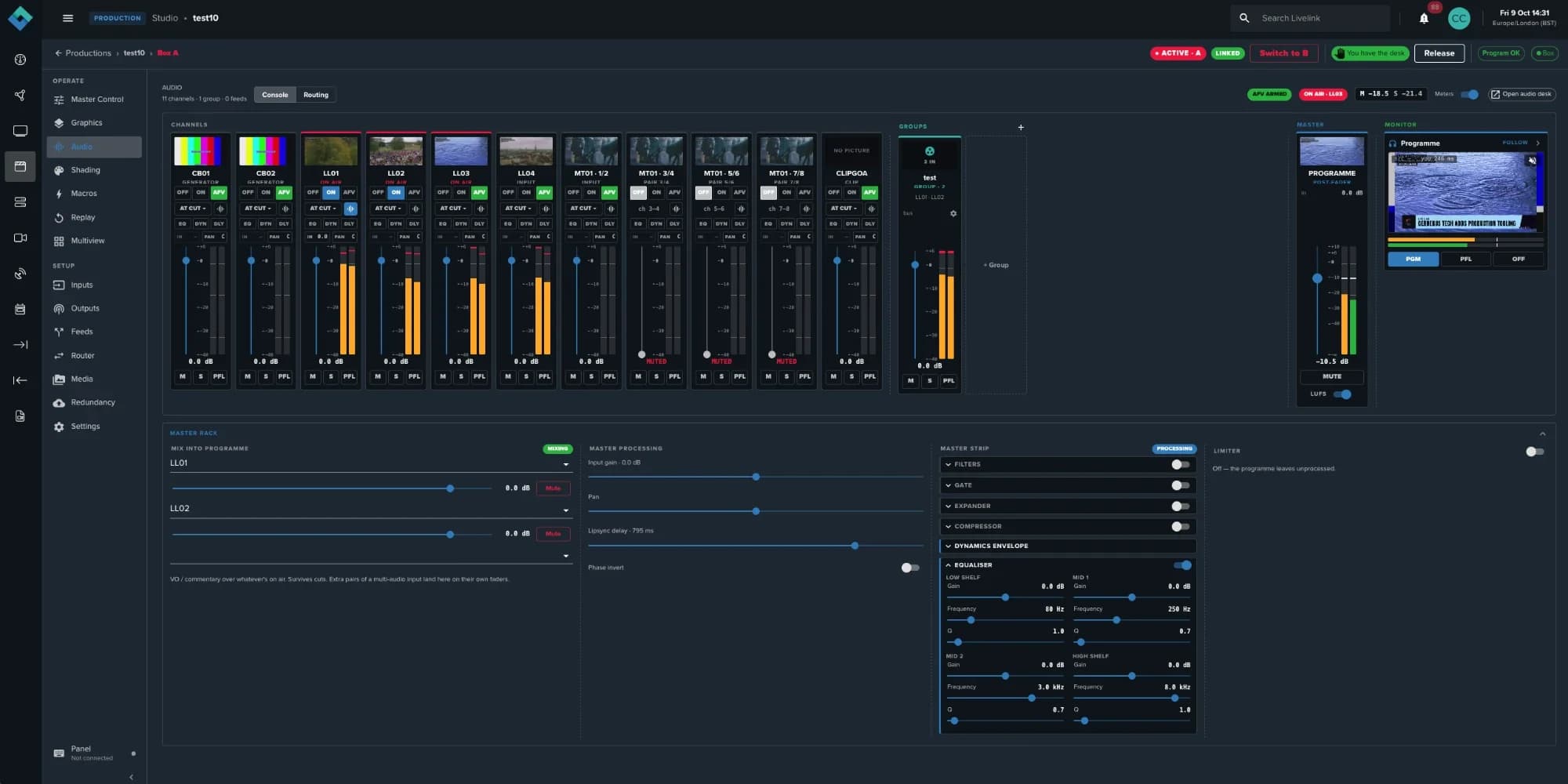
Task: Open audio desk in new window
Action: [1522, 94]
